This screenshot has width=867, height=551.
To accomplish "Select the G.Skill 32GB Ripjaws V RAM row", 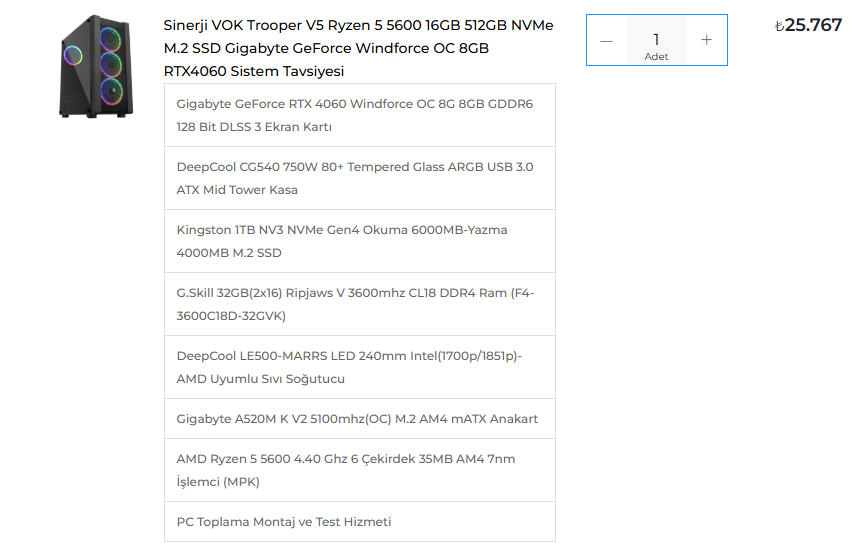I will (x=360, y=305).
